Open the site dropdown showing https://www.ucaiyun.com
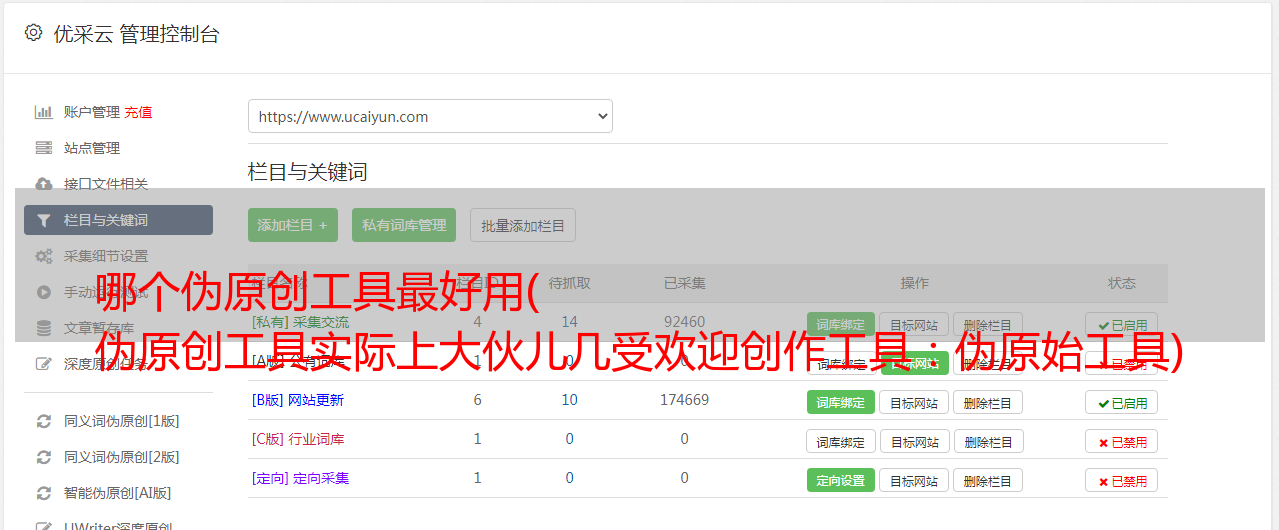The width and height of the screenshot is (1279, 530). (x=430, y=116)
